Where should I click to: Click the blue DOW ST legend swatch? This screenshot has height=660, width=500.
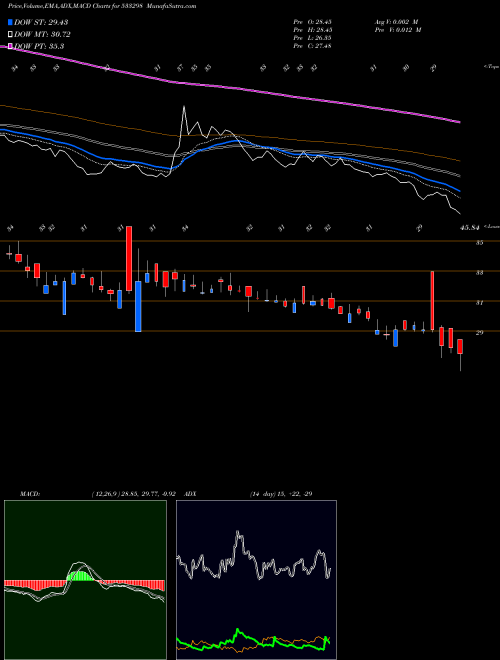coord(11,22)
